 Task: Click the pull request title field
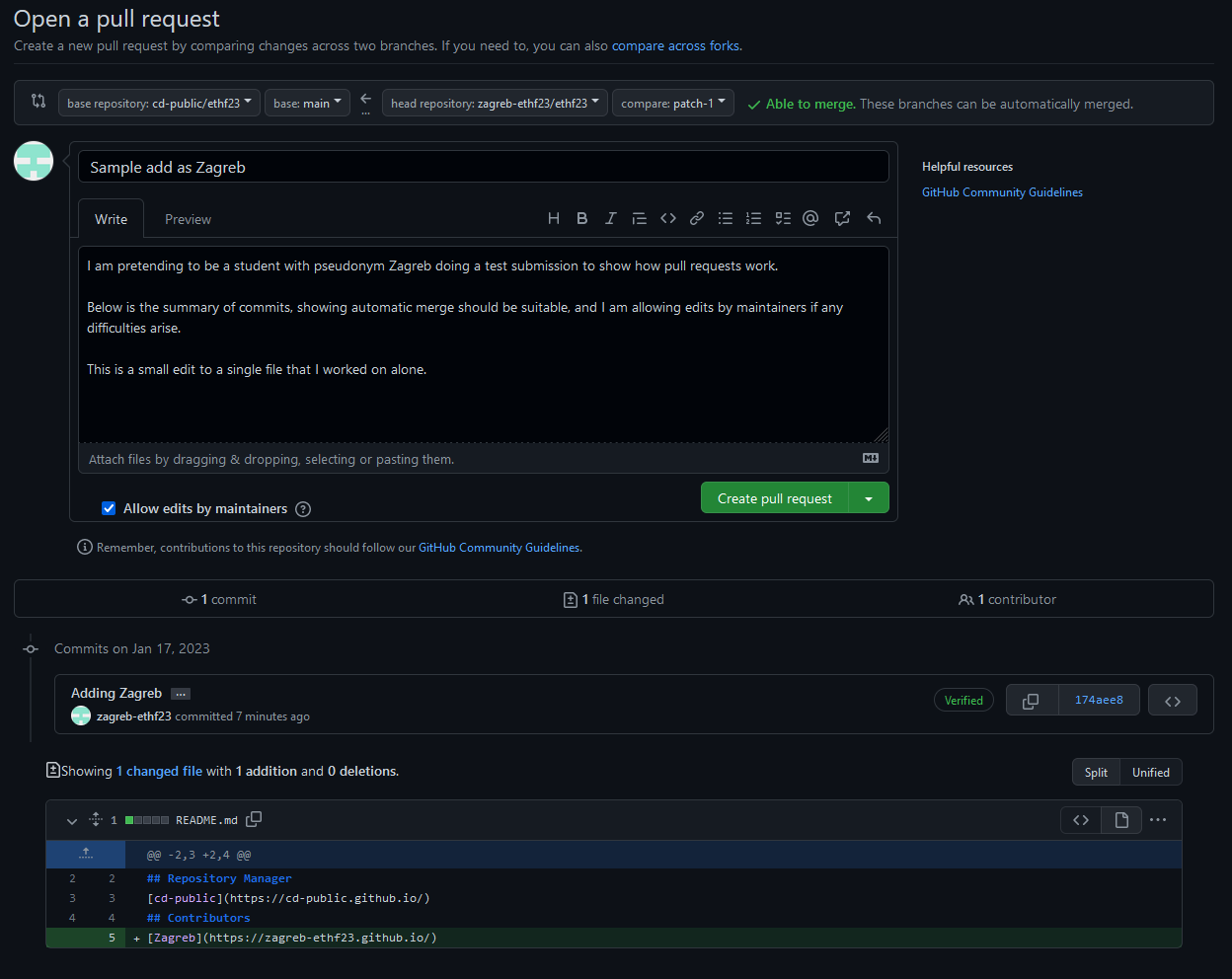click(x=483, y=167)
